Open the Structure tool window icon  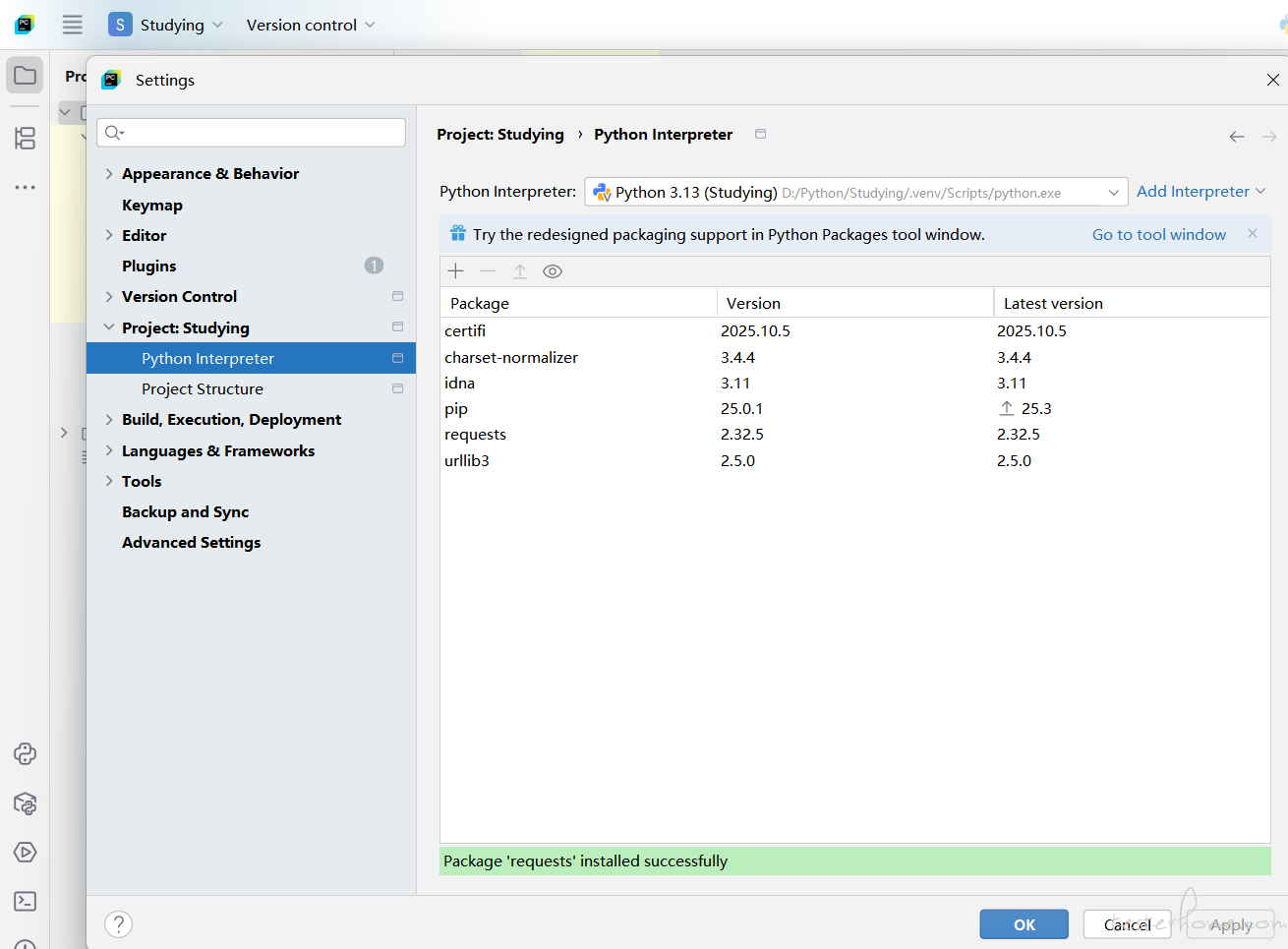pyautogui.click(x=26, y=138)
